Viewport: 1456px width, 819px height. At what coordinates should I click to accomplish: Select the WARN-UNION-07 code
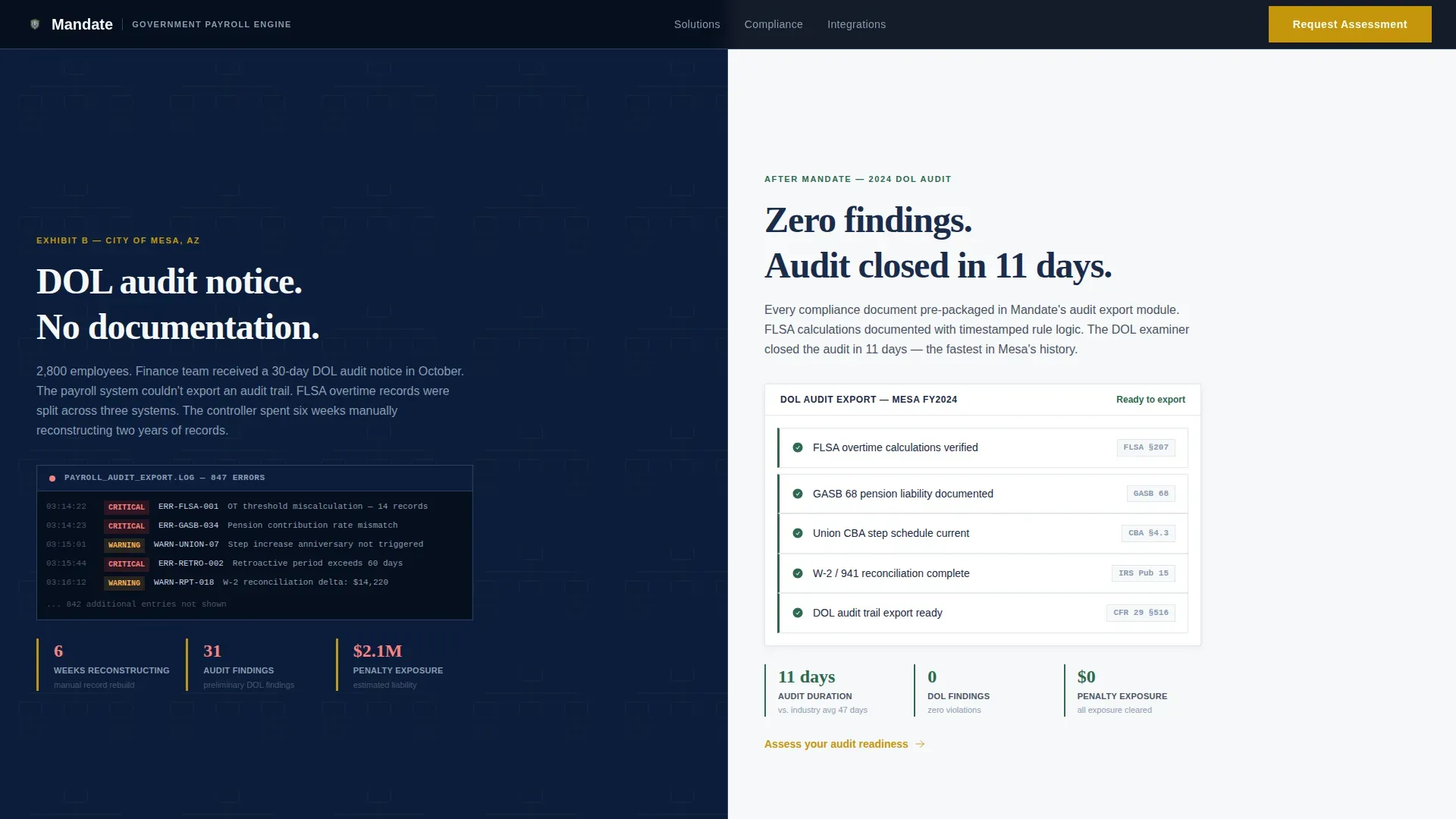click(x=186, y=544)
